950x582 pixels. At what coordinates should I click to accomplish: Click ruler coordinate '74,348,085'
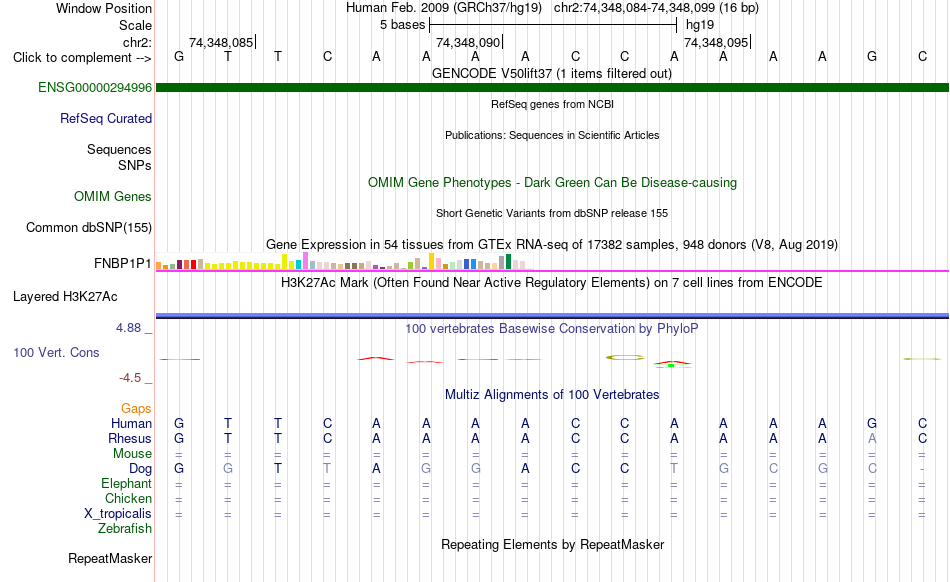[221, 43]
